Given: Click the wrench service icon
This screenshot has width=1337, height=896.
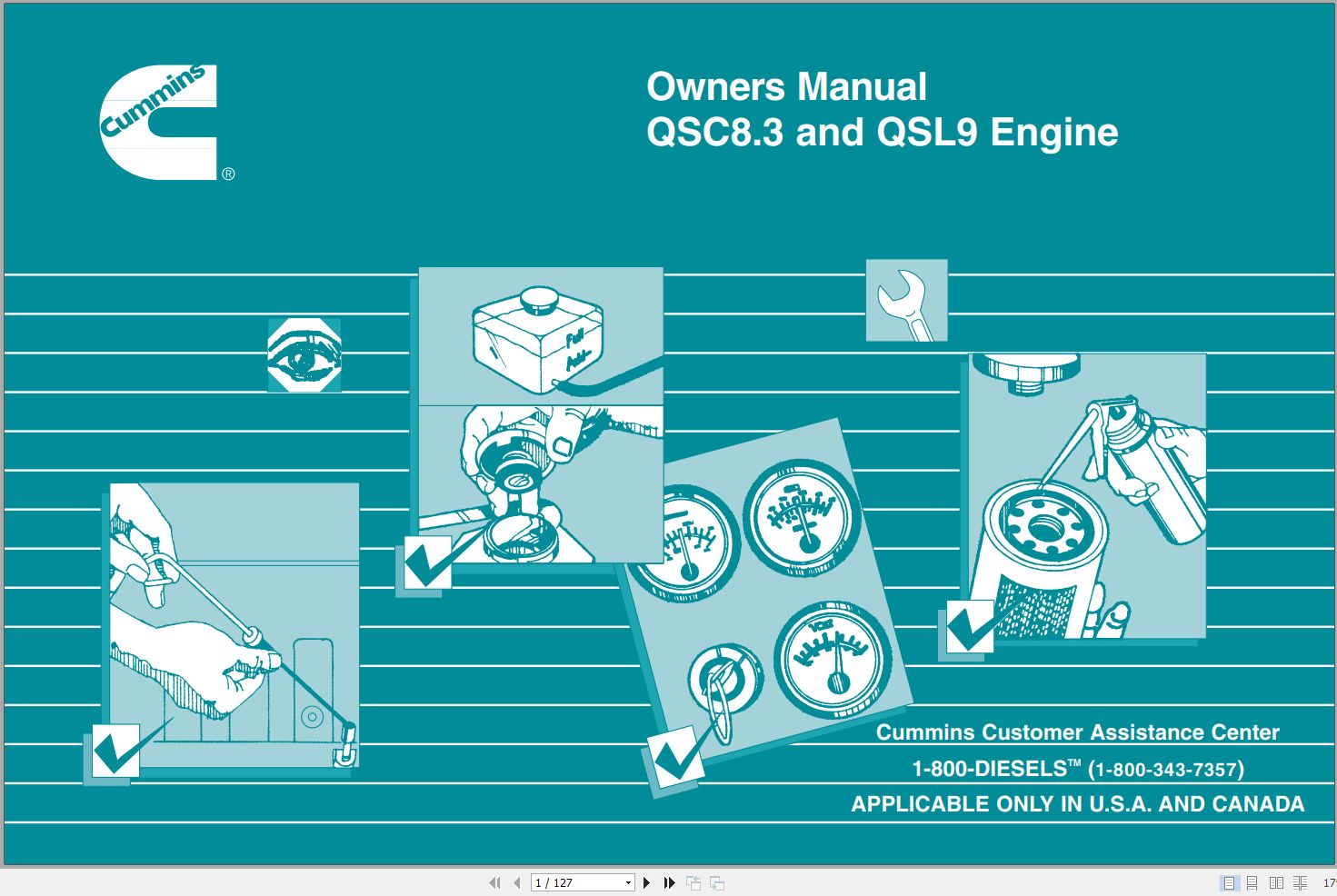Looking at the screenshot, I should coord(906,301).
